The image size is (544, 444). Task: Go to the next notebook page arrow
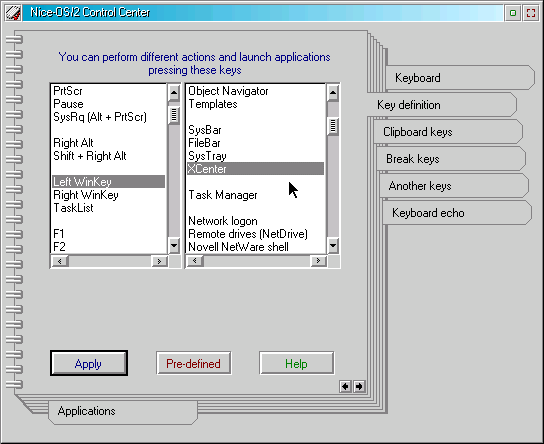359,386
